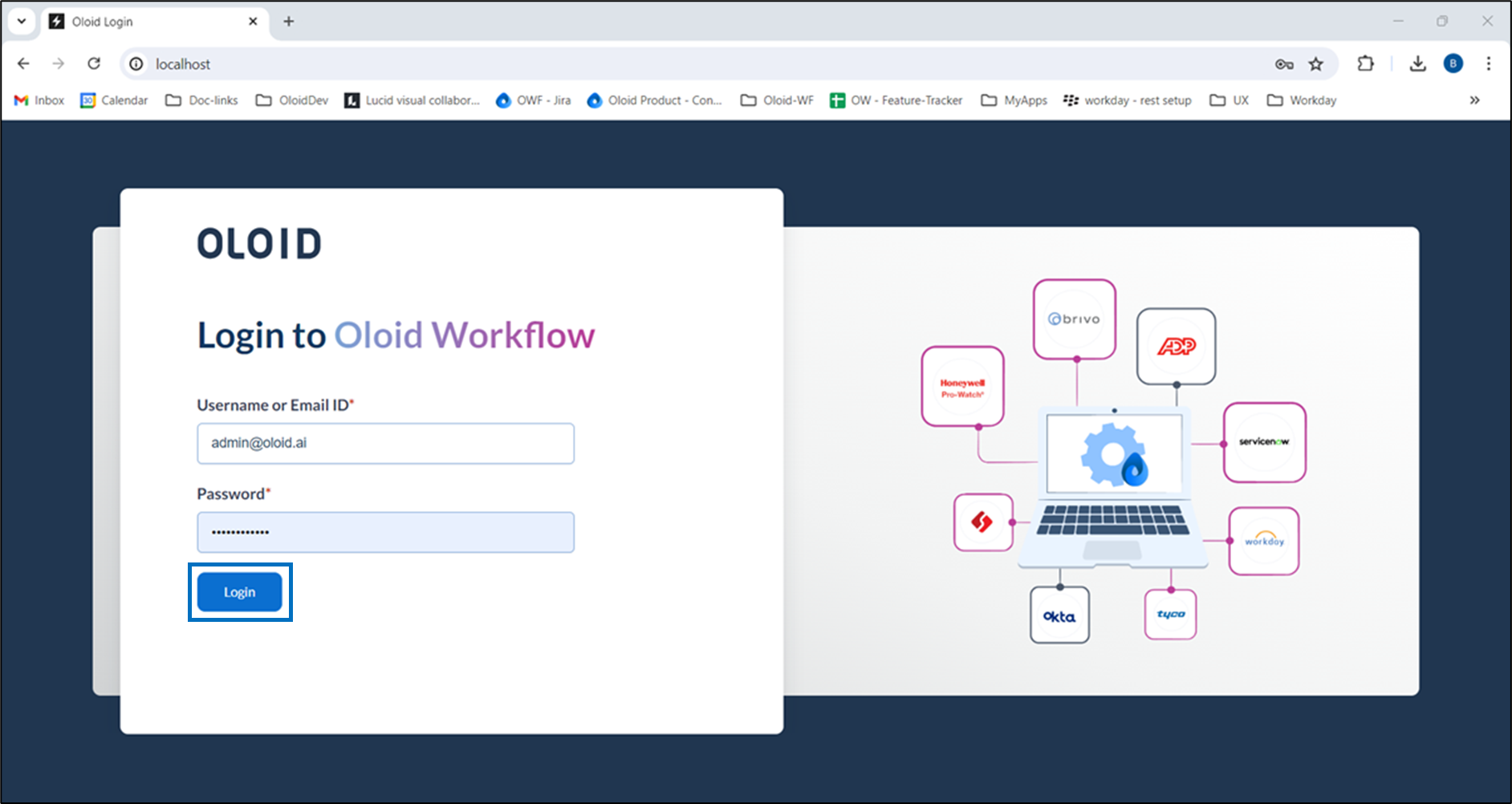1512x804 pixels.
Task: Open the tab search dropdown arrow
Action: click(22, 22)
